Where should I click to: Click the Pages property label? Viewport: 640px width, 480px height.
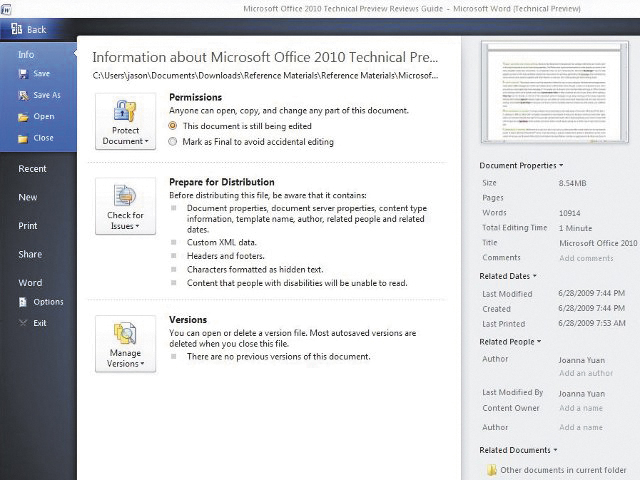tap(493, 198)
